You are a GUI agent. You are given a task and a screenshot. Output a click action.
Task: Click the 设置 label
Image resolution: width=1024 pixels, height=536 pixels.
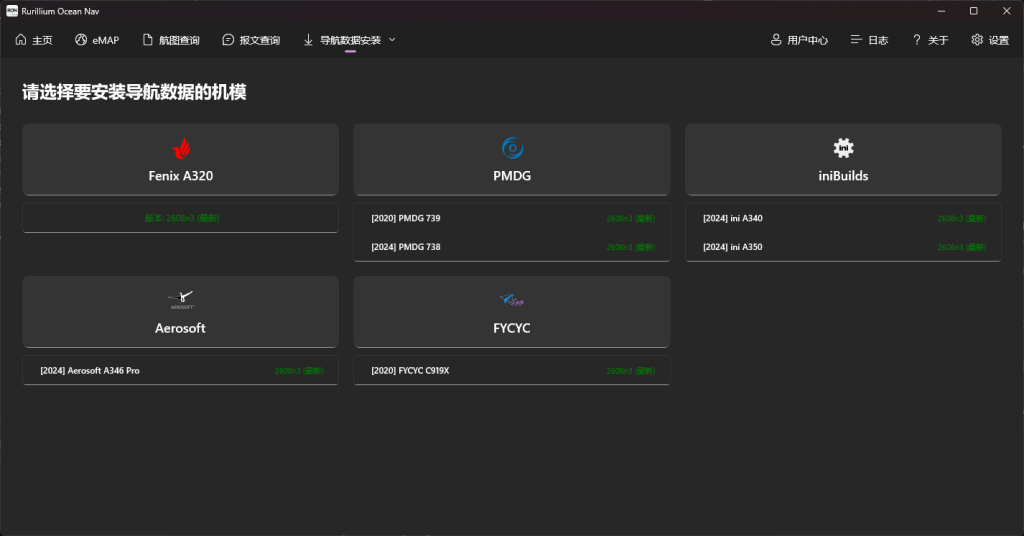(x=999, y=40)
